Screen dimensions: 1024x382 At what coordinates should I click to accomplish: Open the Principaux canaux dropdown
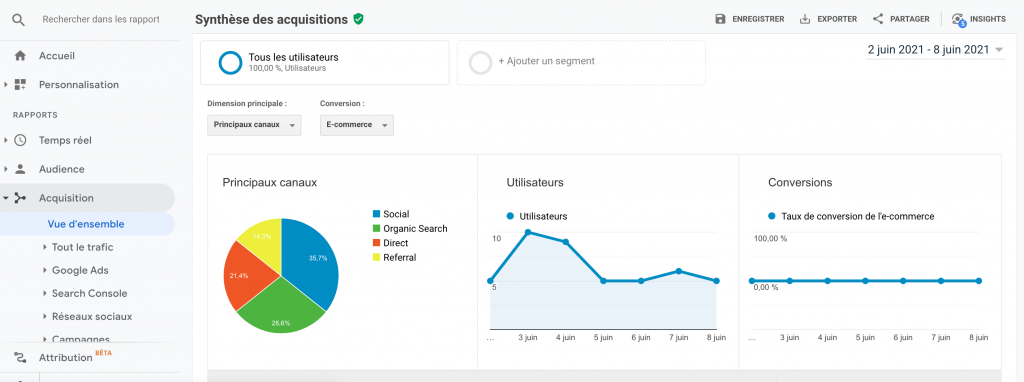254,125
